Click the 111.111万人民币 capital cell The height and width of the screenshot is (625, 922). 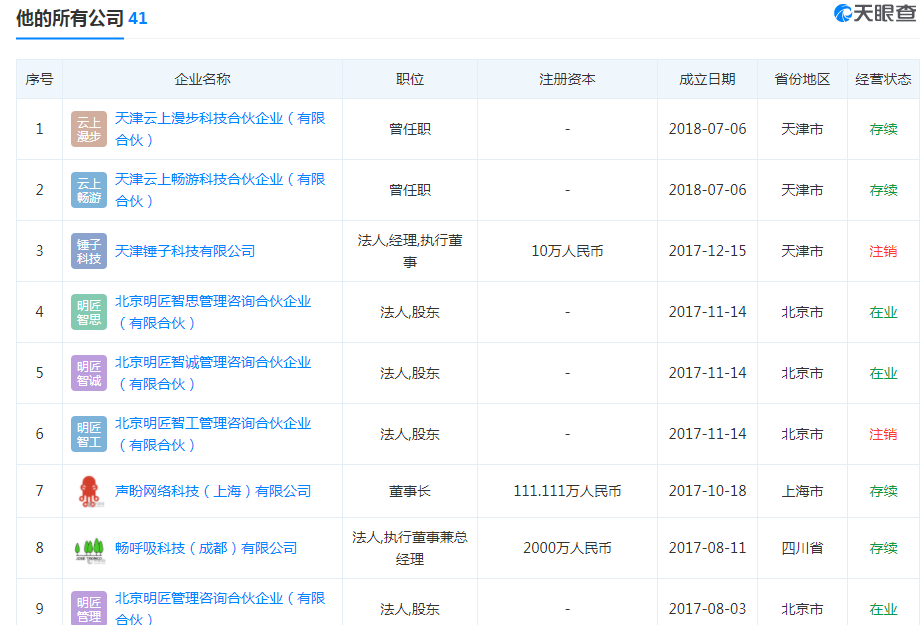click(x=567, y=491)
